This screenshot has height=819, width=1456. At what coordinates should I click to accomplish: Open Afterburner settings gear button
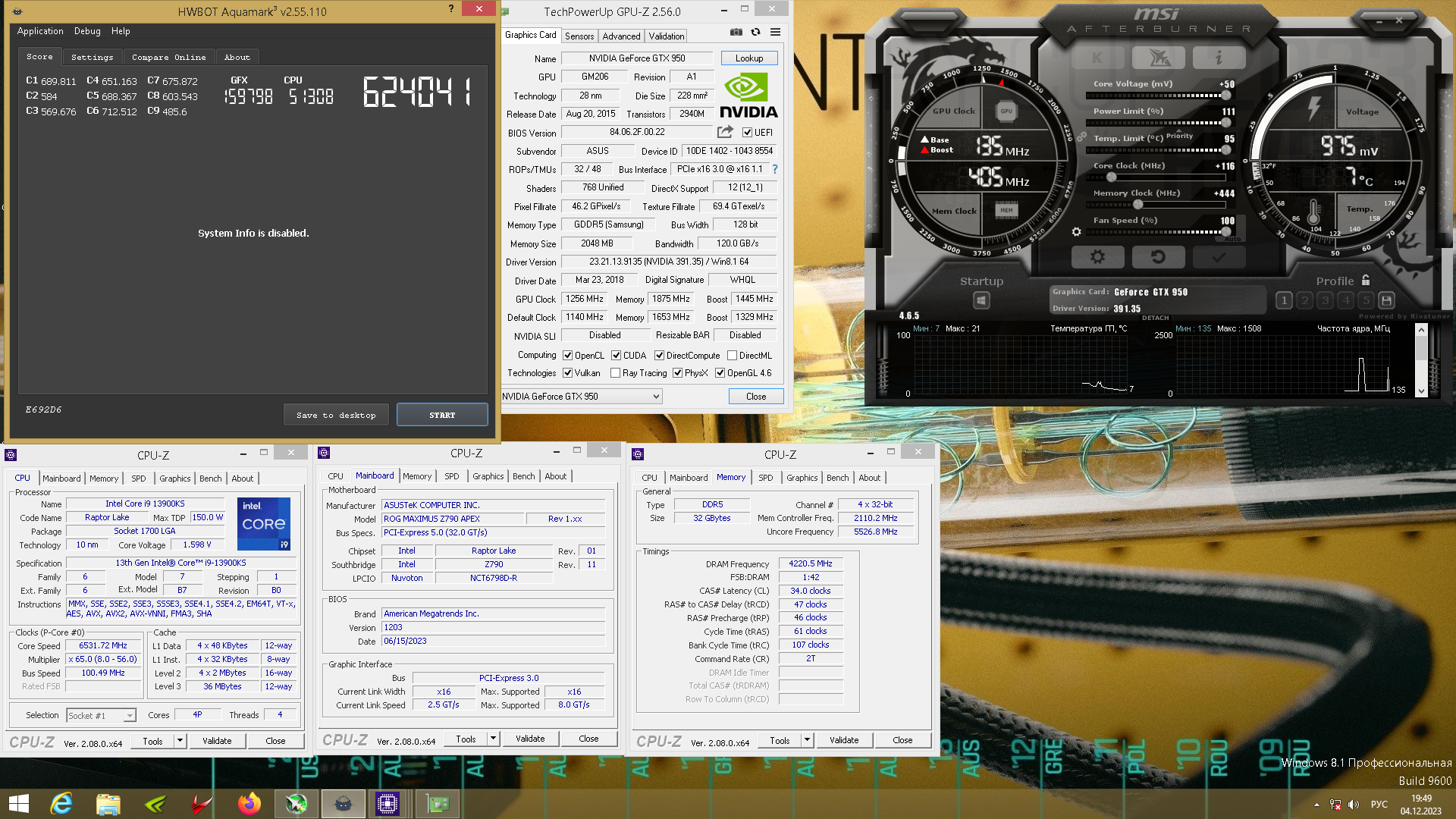(x=1097, y=257)
